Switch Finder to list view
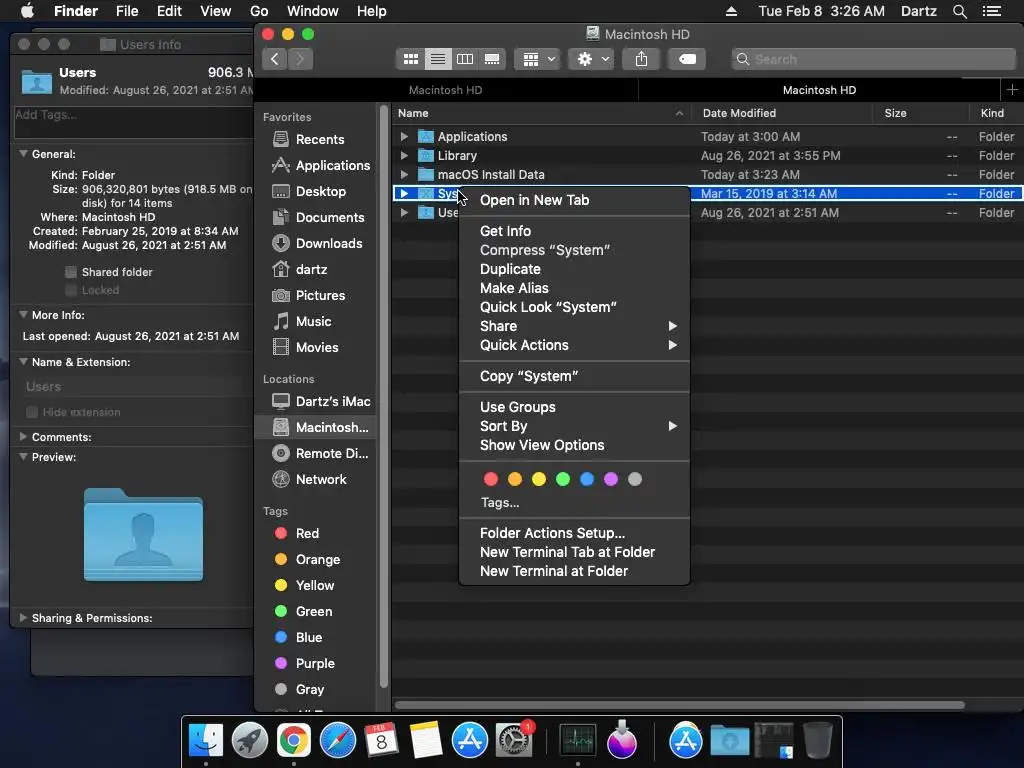Screen dimensions: 1024x768 coord(438,59)
